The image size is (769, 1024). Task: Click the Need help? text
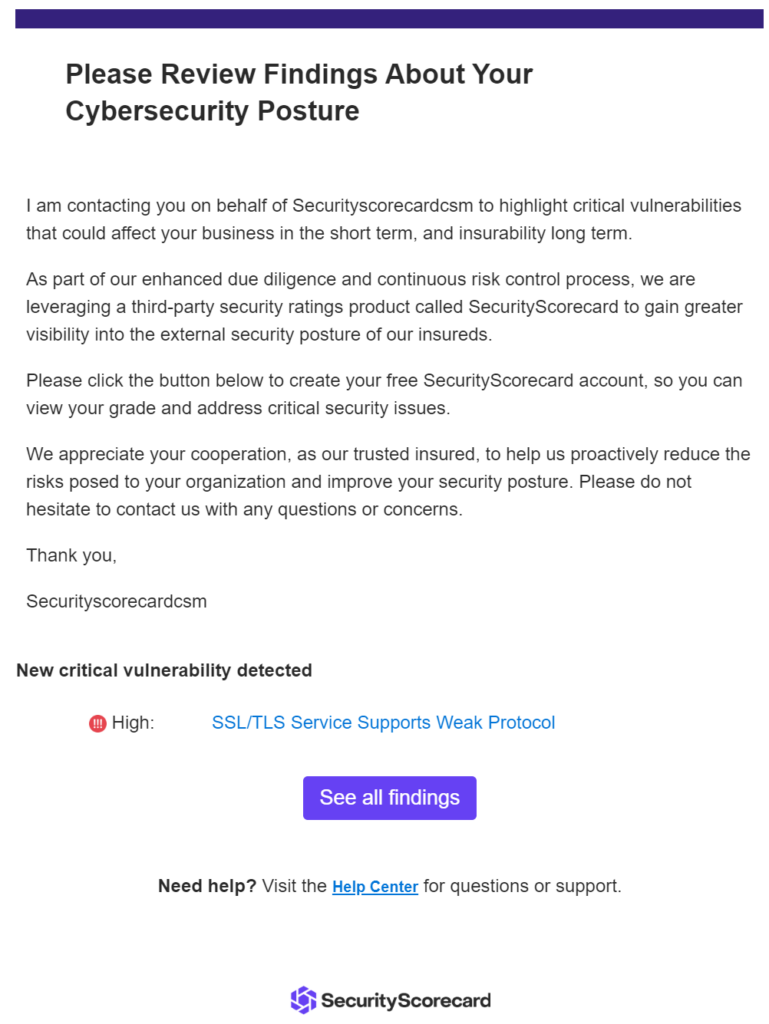click(207, 886)
